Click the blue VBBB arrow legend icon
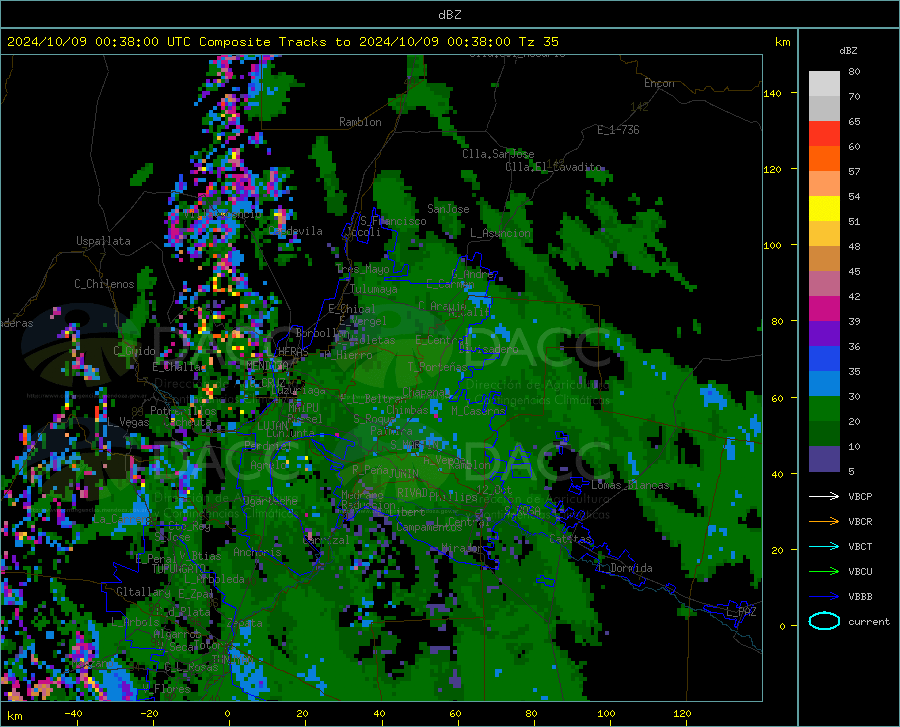Image resolution: width=900 pixels, height=727 pixels. click(824, 596)
